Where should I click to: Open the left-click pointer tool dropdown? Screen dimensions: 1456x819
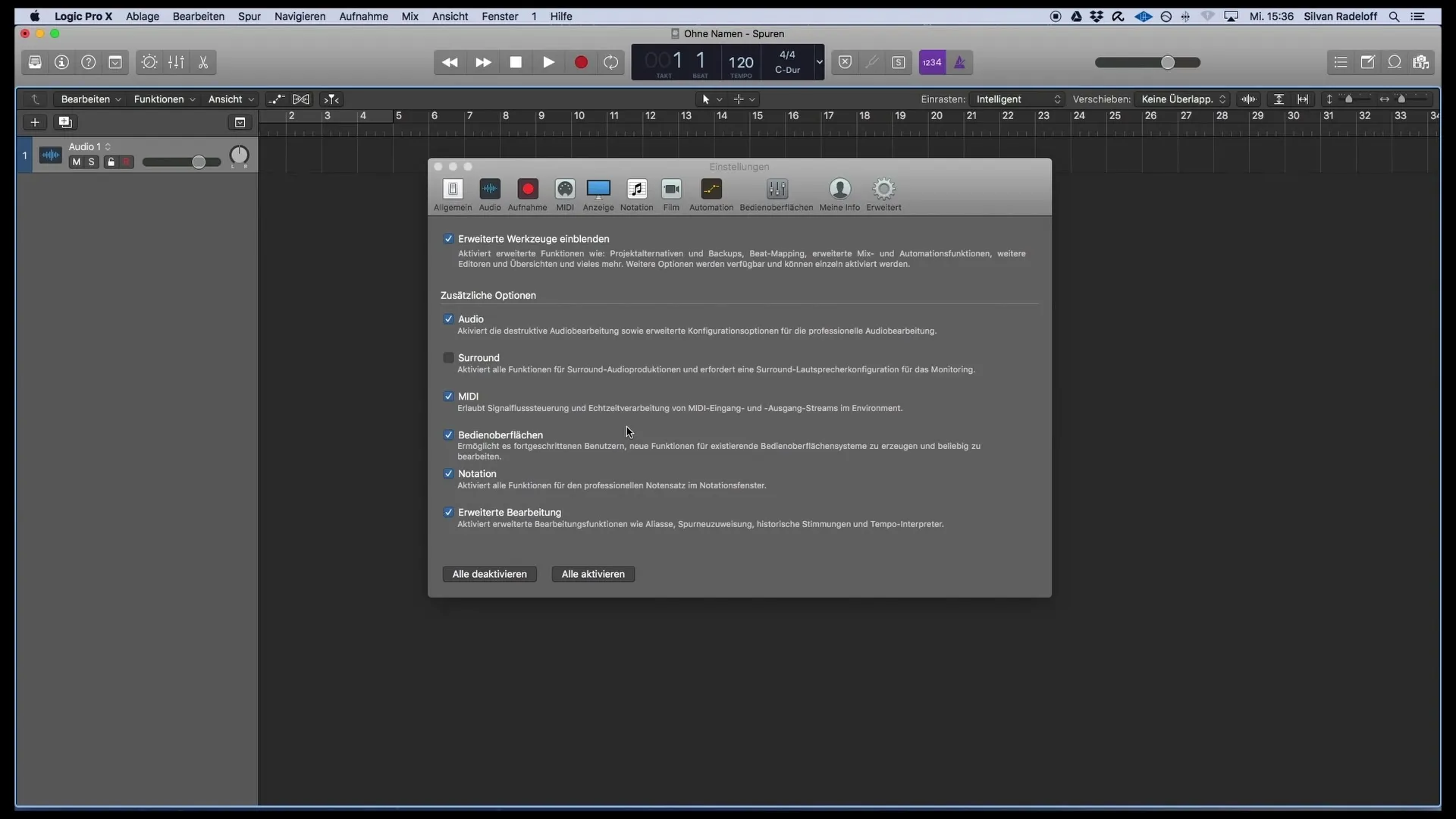711,99
